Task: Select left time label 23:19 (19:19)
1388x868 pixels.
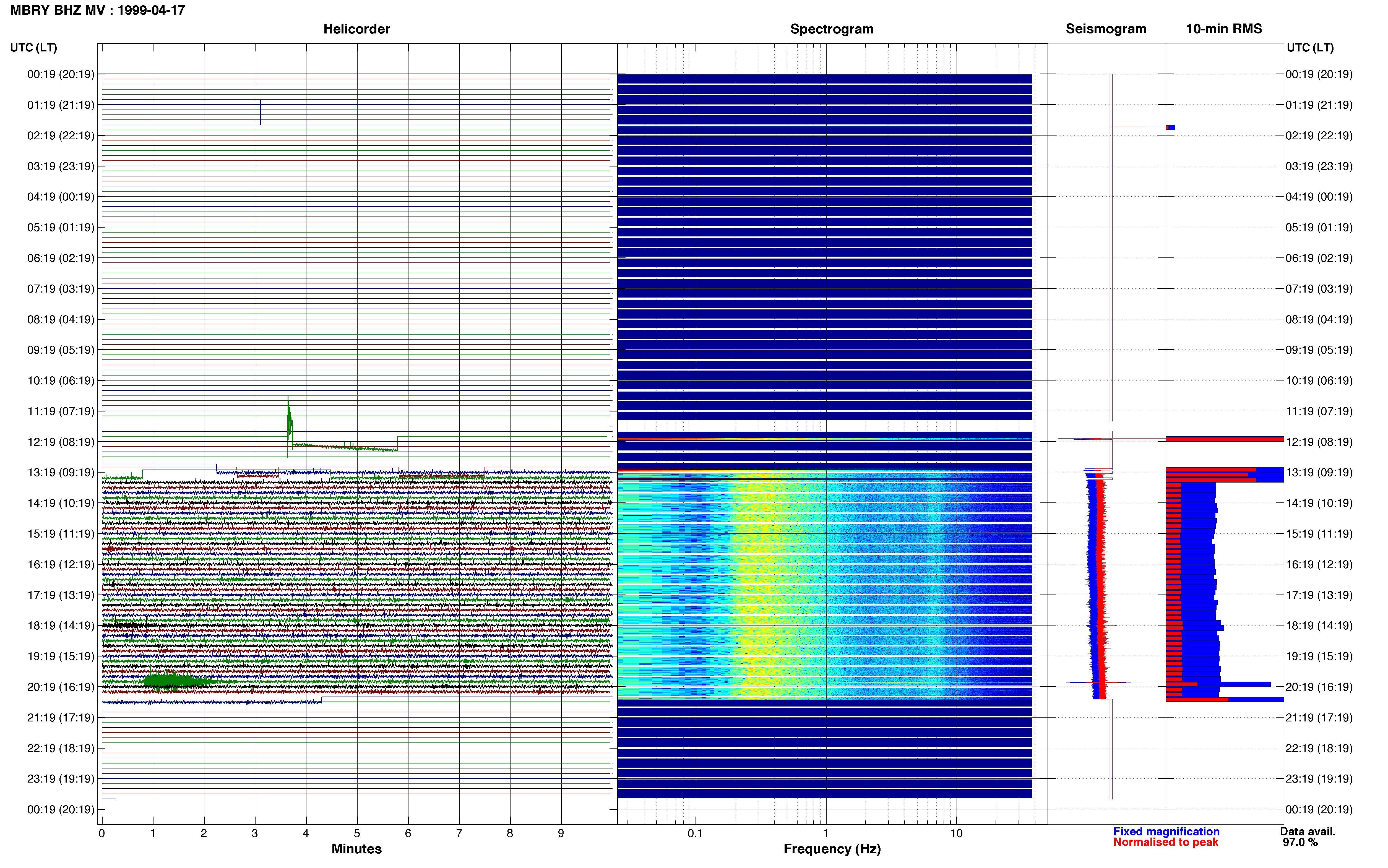Action: 61,779
